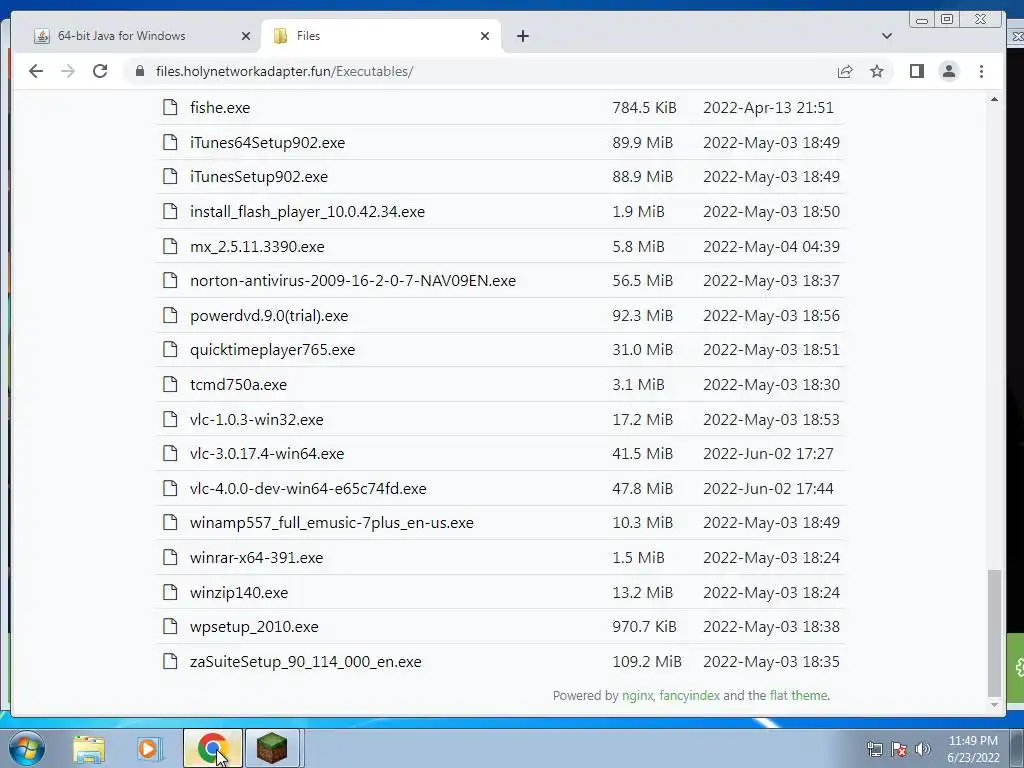This screenshot has width=1024, height=768.
Task: Click the vlc-3.0.17.4-win64.exe link
Action: (266, 454)
